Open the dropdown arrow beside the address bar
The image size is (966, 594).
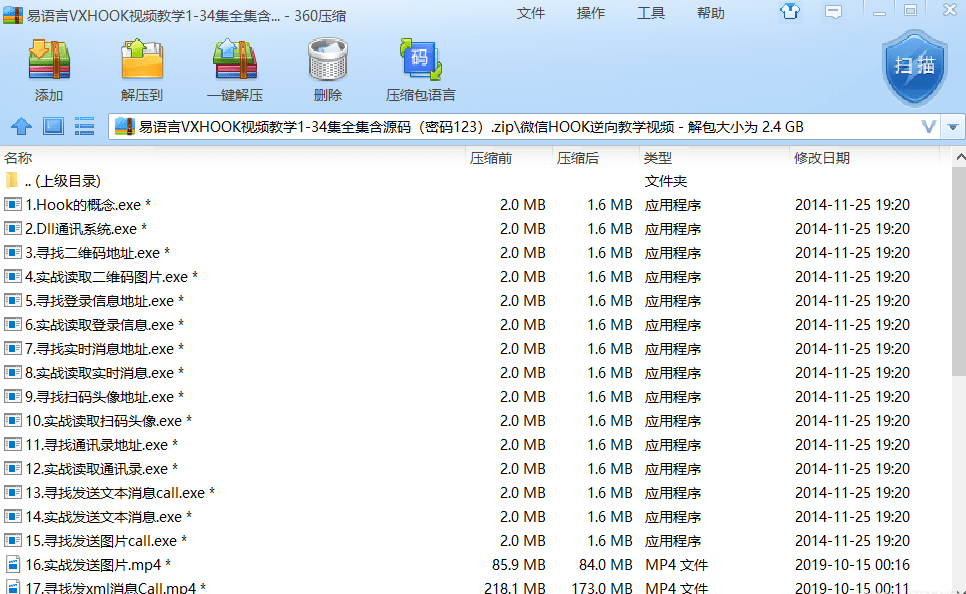tap(953, 127)
